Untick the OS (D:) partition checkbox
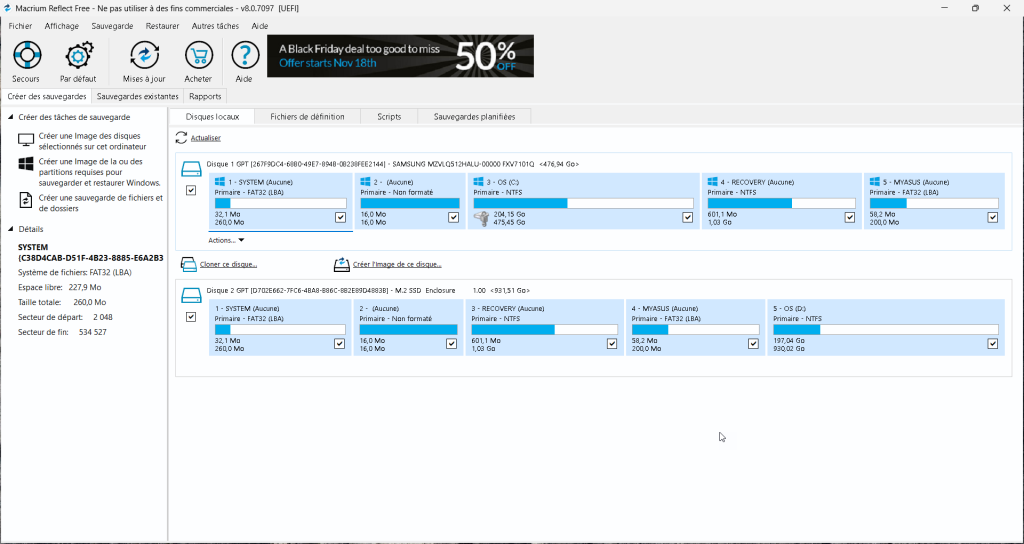This screenshot has width=1024, height=544. pyautogui.click(x=993, y=343)
